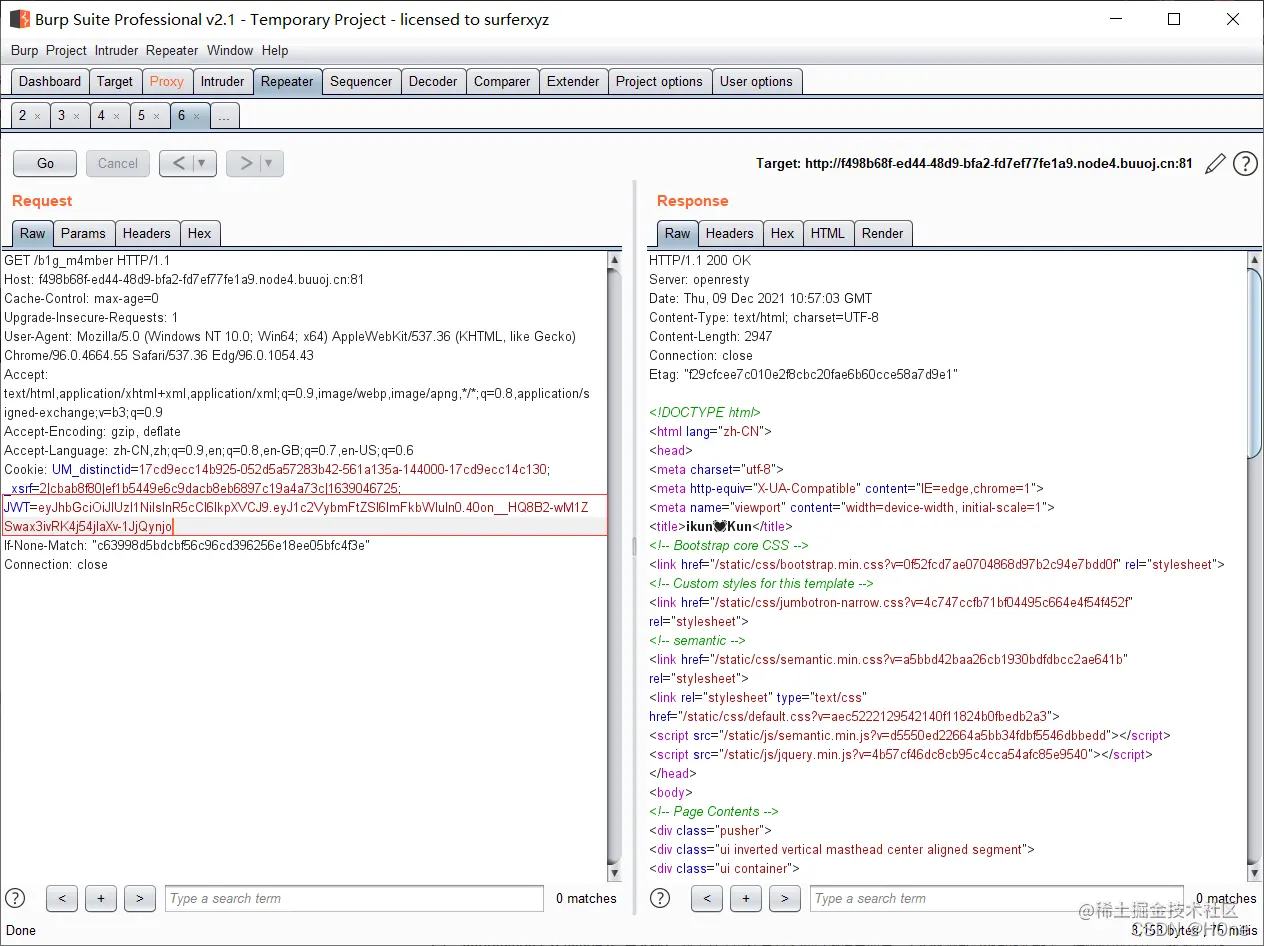The height and width of the screenshot is (946, 1264).
Task: Click the Go button to send request
Action: 45,163
